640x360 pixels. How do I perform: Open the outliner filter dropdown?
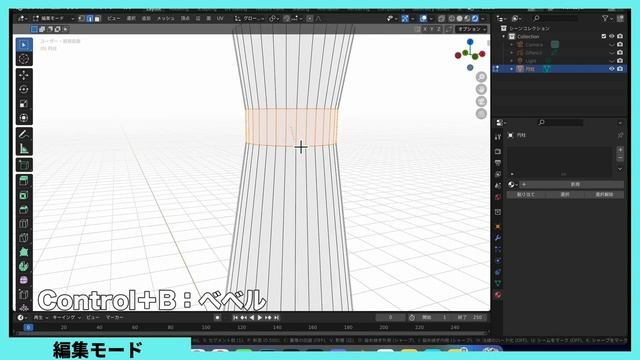607,18
